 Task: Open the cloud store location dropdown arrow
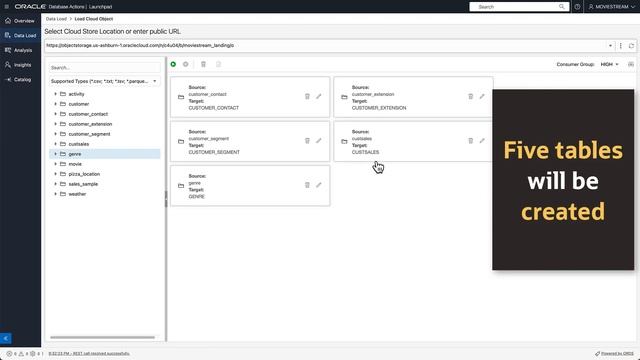[x=610, y=46]
